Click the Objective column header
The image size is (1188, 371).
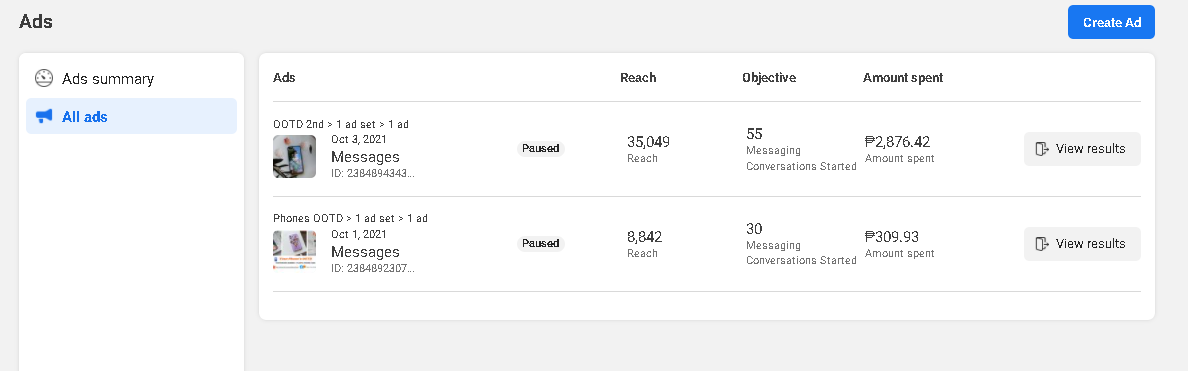click(769, 77)
